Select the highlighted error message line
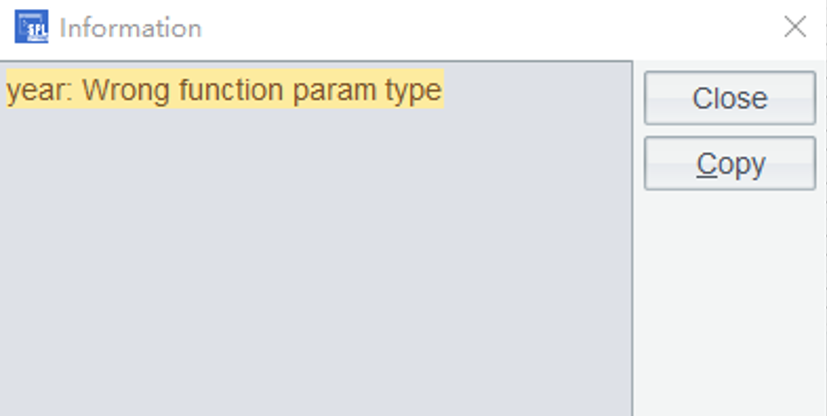Viewport: 827px width, 417px height. [224, 91]
